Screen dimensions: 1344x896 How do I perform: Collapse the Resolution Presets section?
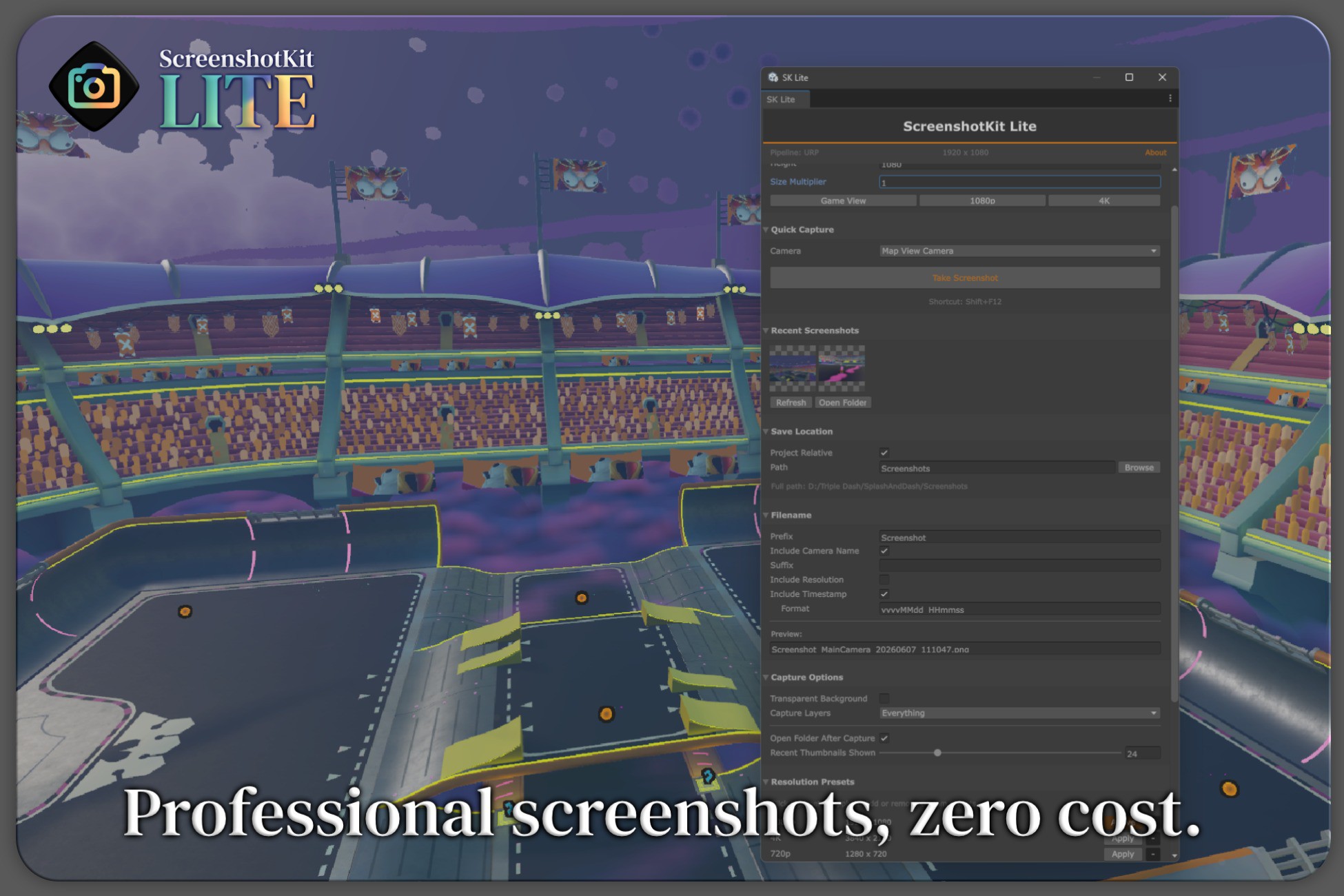pos(766,782)
